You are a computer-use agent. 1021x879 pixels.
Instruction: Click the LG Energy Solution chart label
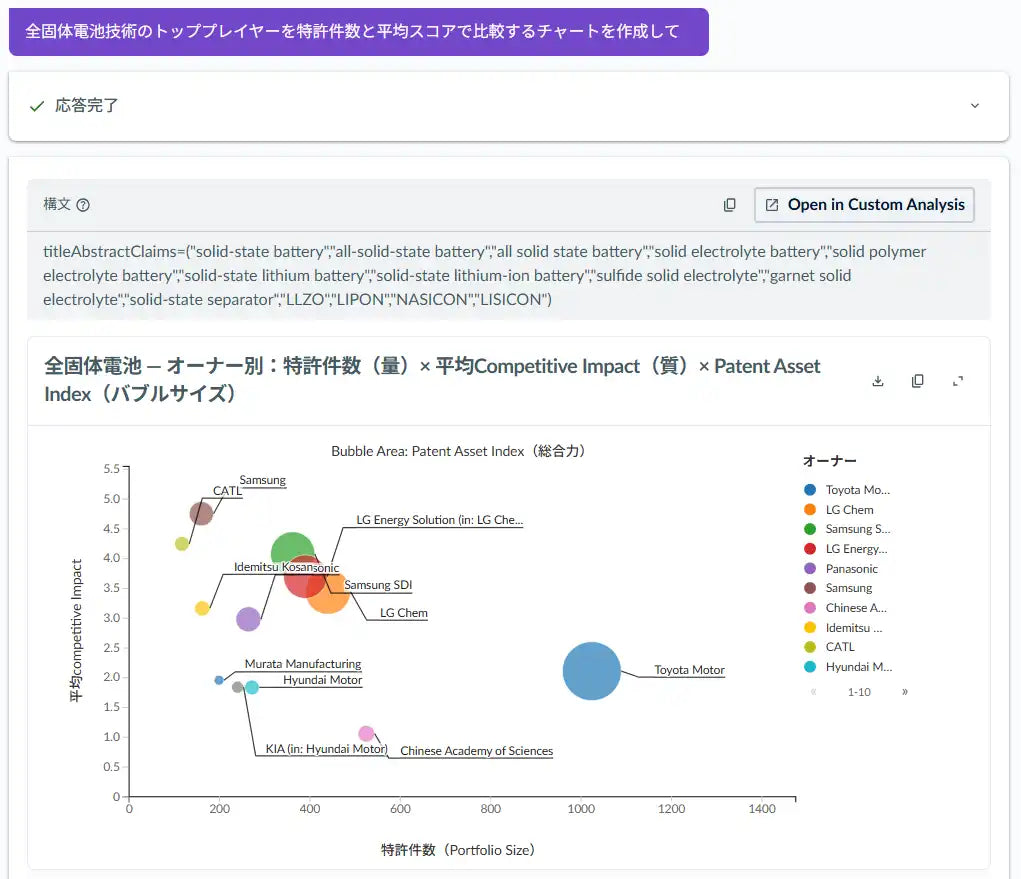(x=440, y=520)
